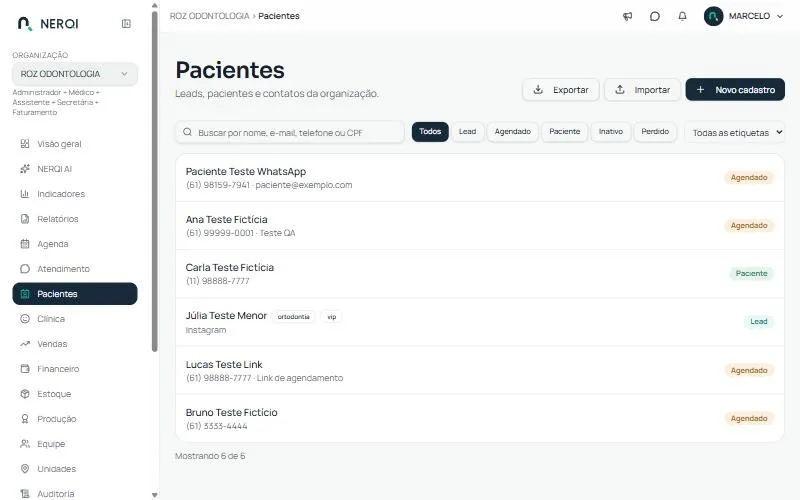Viewport: 800px width, 500px height.
Task: Click the search by name input field
Action: point(290,132)
